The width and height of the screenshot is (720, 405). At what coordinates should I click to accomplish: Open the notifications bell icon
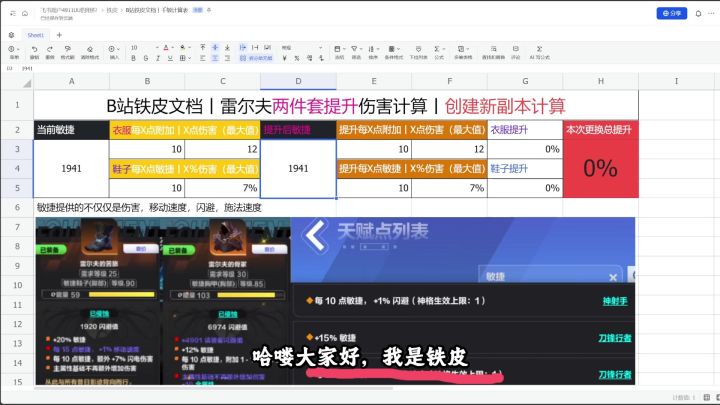[x=698, y=13]
